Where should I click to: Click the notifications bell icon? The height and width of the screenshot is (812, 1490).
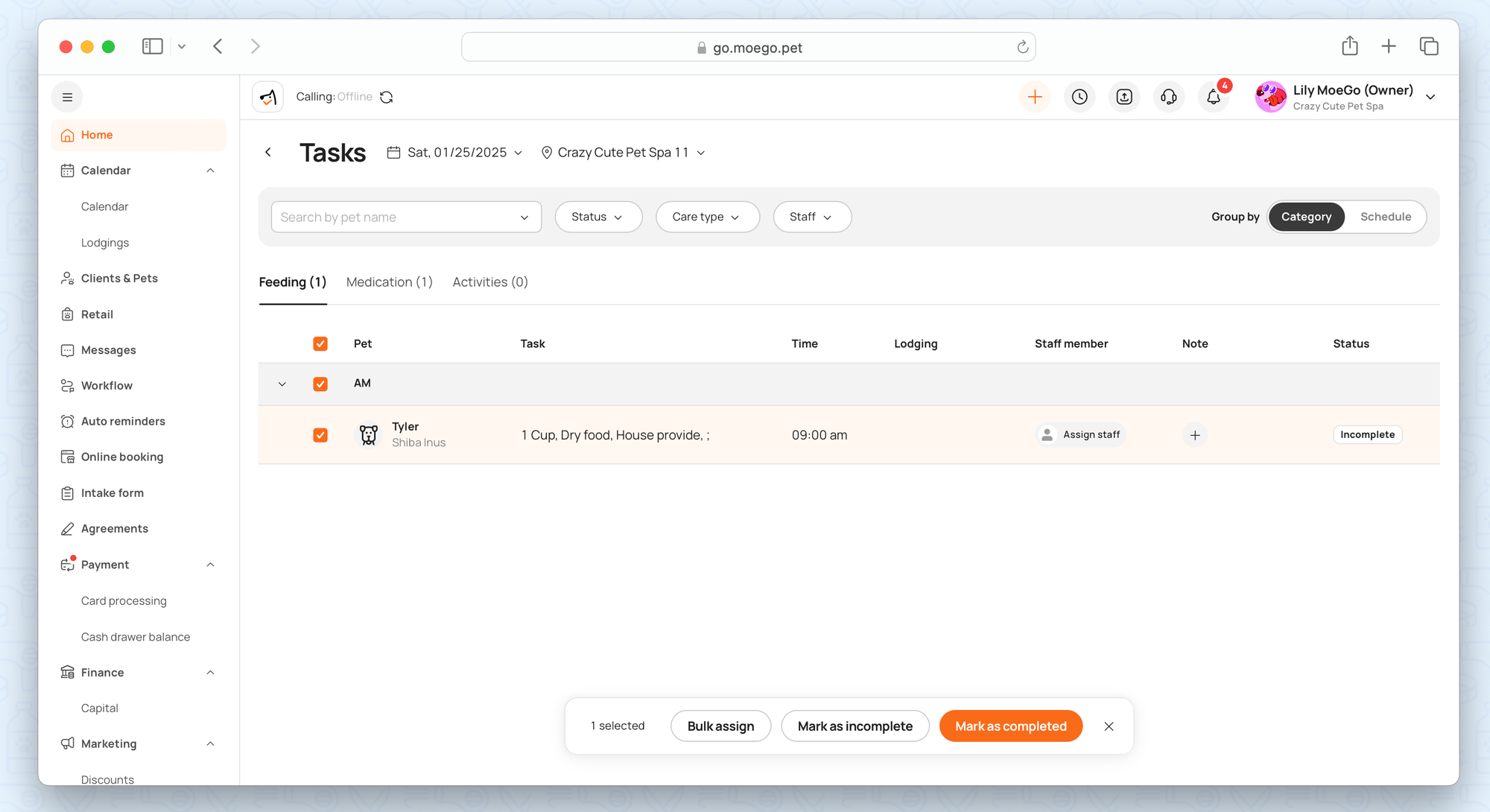(x=1213, y=97)
